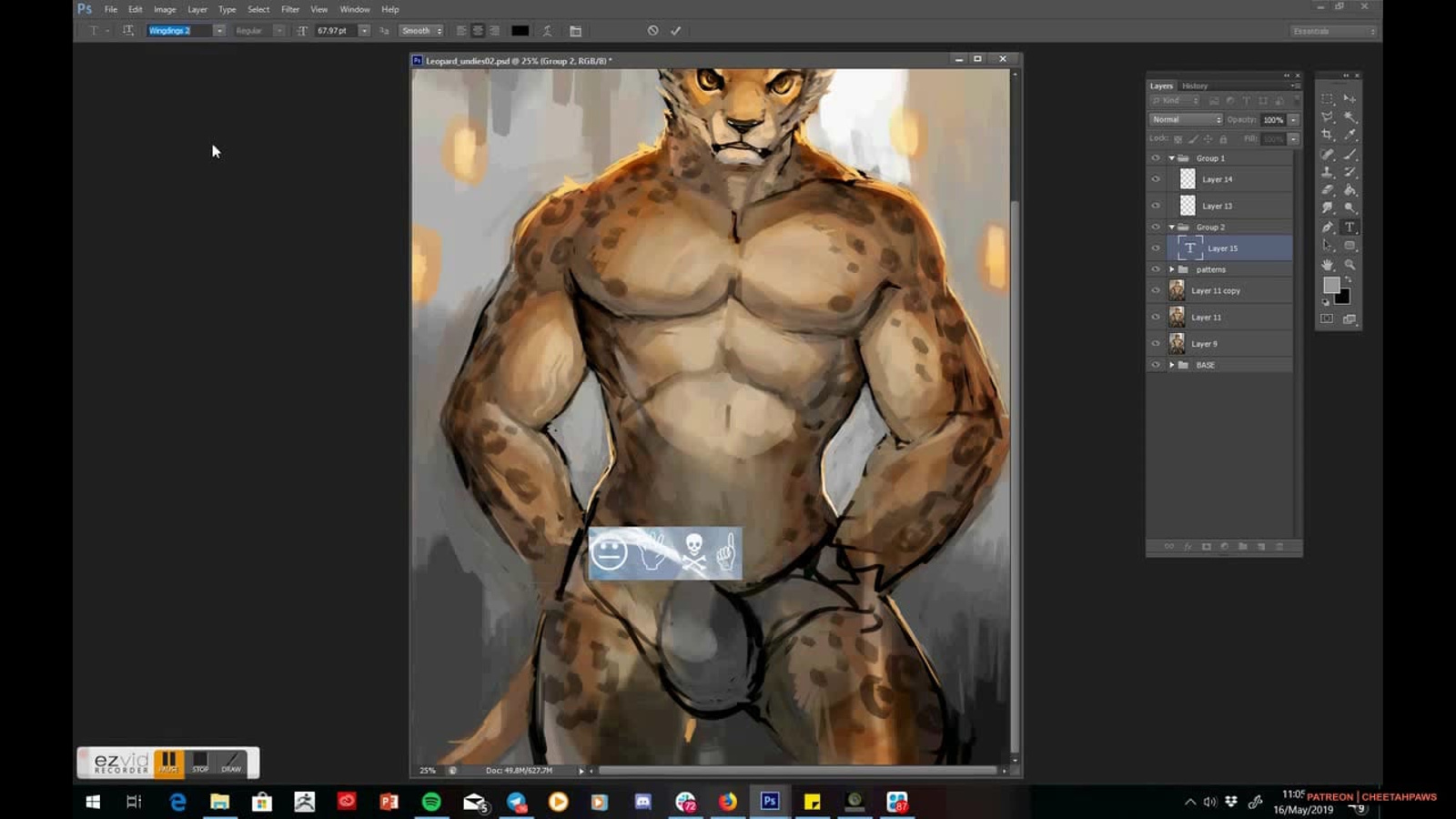Create a new group in Layers panel
Viewport: 1456px width, 819px height.
(x=1242, y=547)
